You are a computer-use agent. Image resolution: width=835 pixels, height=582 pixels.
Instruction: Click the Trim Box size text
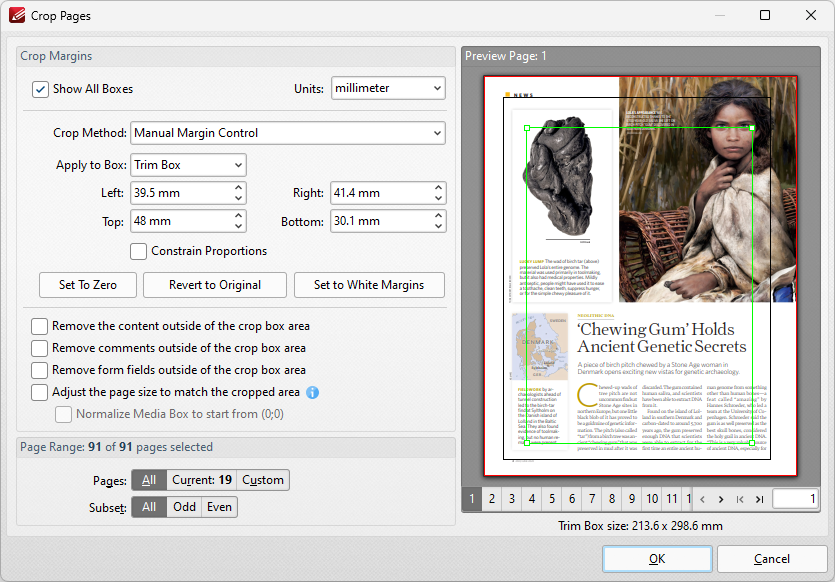pos(640,526)
